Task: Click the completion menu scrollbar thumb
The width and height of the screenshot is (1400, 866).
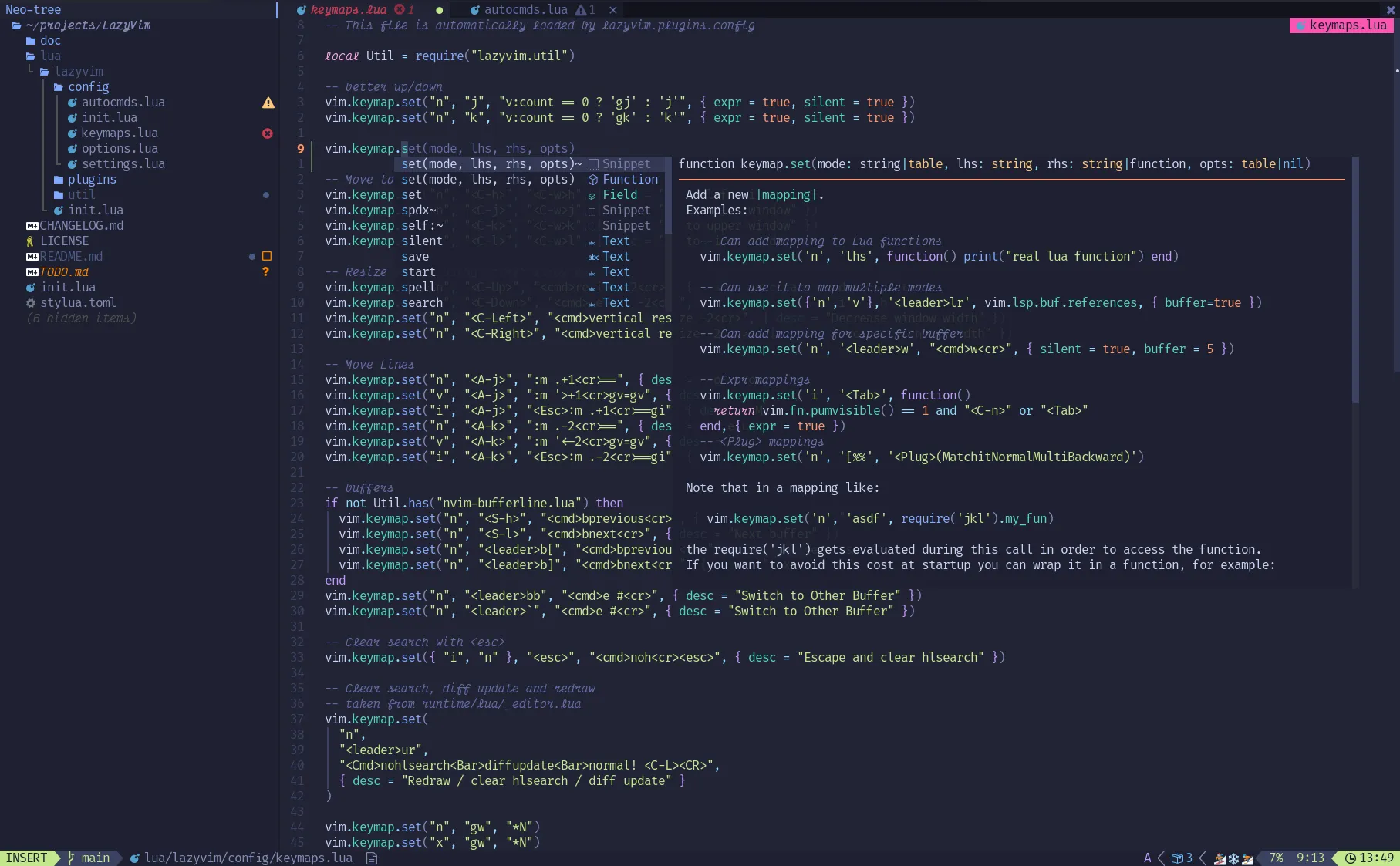Action: click(668, 195)
